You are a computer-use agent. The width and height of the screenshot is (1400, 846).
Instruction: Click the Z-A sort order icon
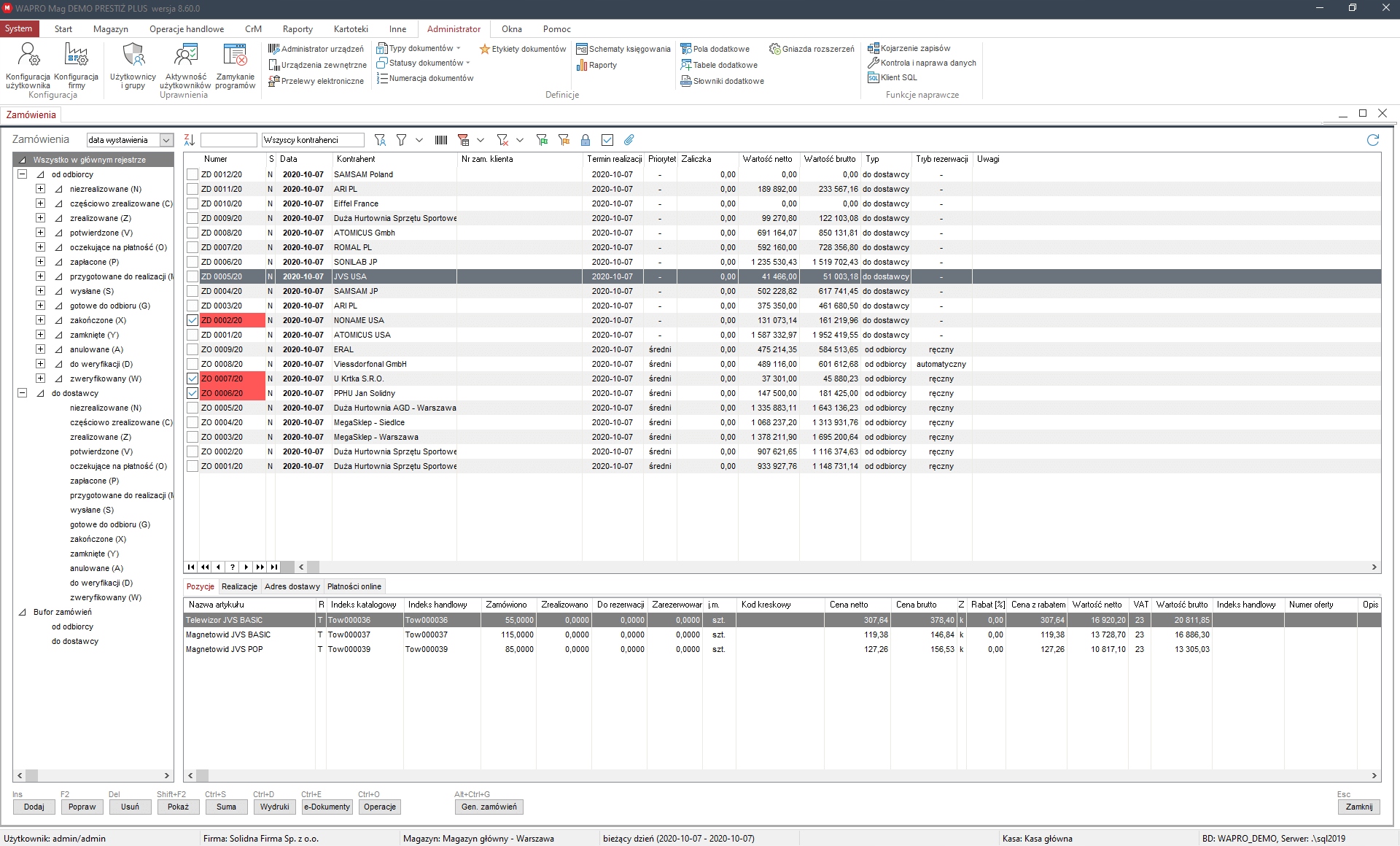coord(190,139)
